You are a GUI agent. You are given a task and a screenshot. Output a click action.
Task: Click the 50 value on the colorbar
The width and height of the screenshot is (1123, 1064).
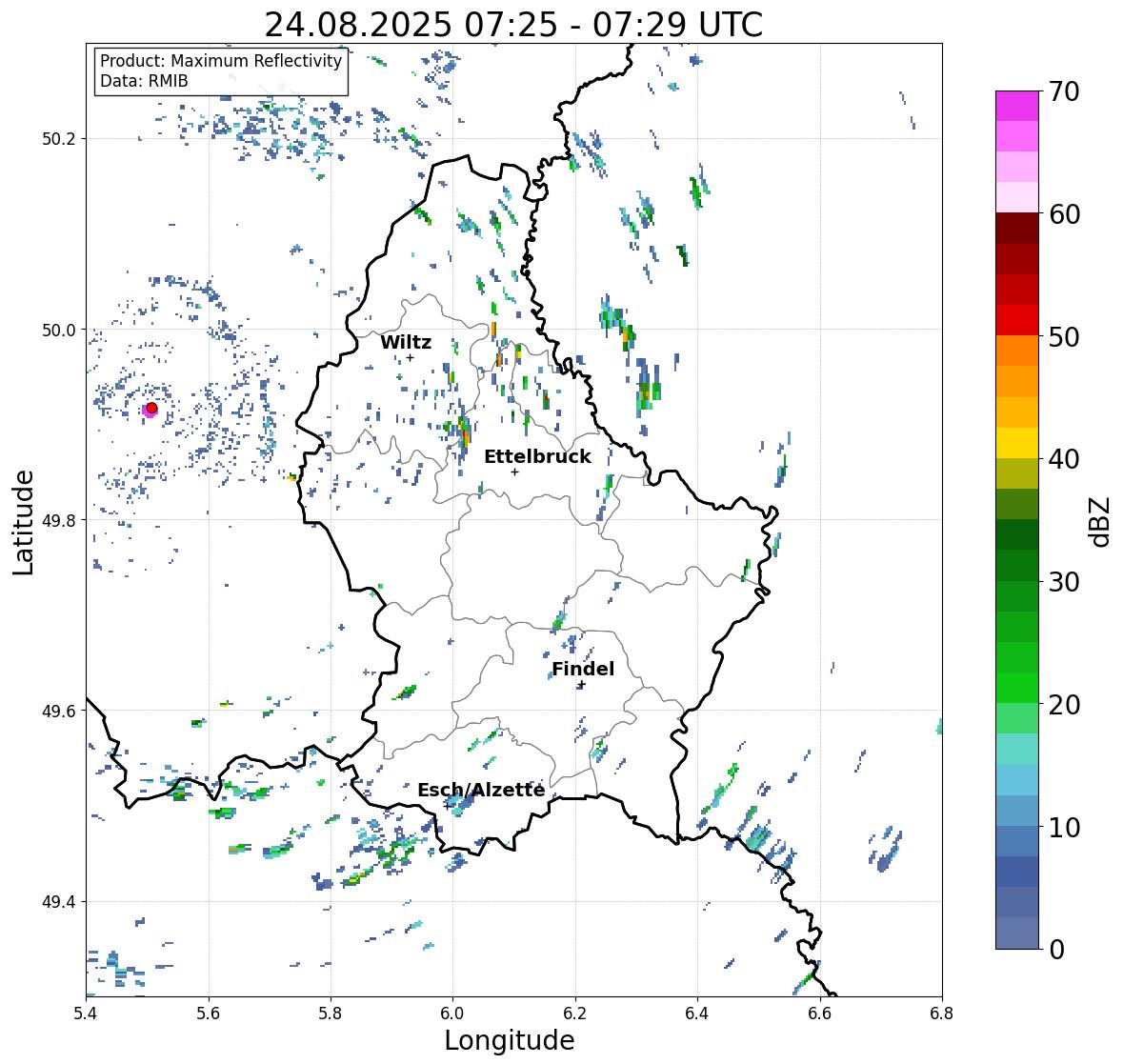click(x=1064, y=336)
